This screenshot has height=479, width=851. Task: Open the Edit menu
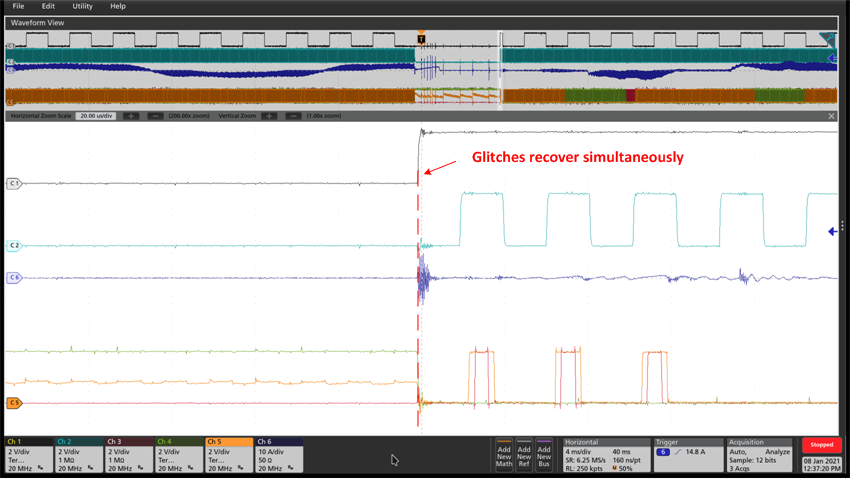[48, 6]
